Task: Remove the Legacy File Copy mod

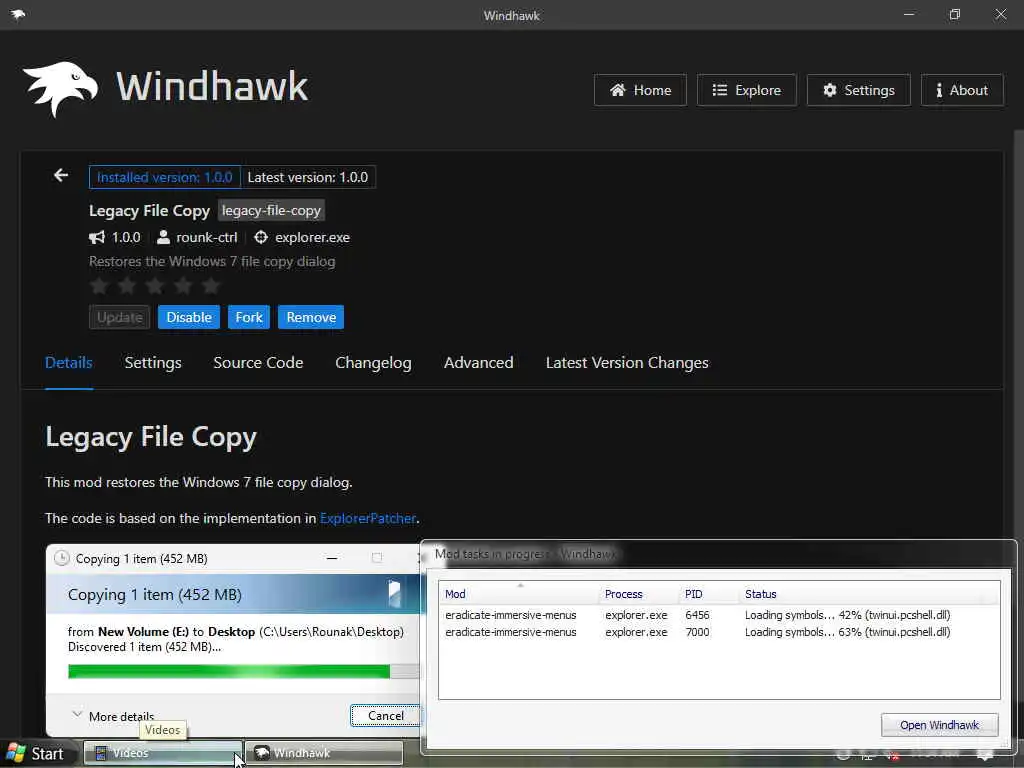Action: (311, 317)
